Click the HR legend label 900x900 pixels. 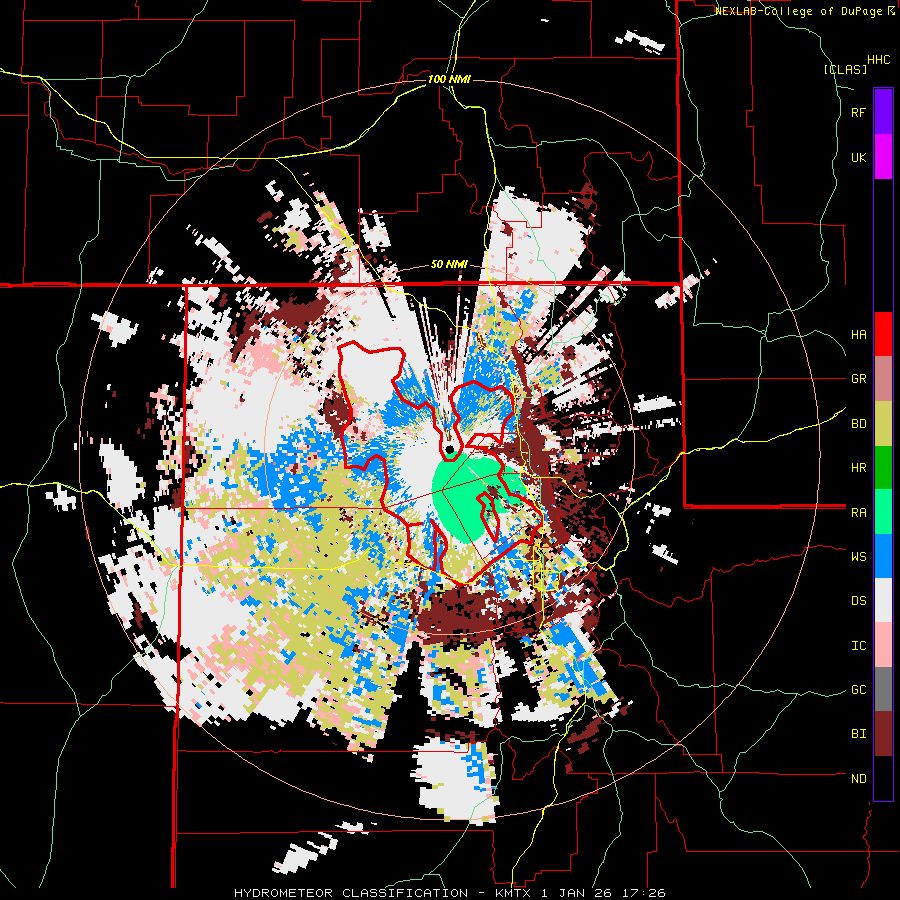click(x=858, y=468)
